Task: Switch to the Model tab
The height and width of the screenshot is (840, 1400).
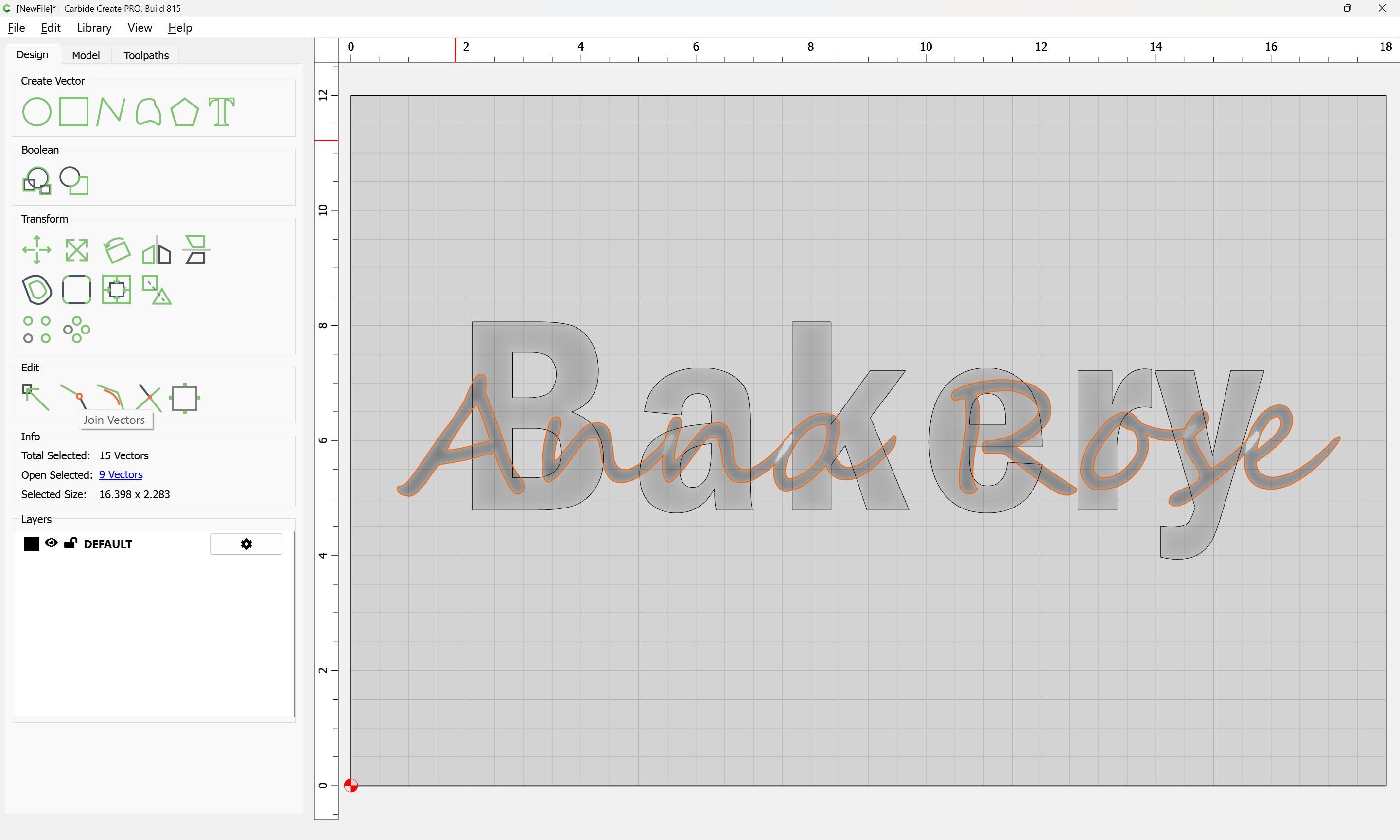Action: coord(86,55)
